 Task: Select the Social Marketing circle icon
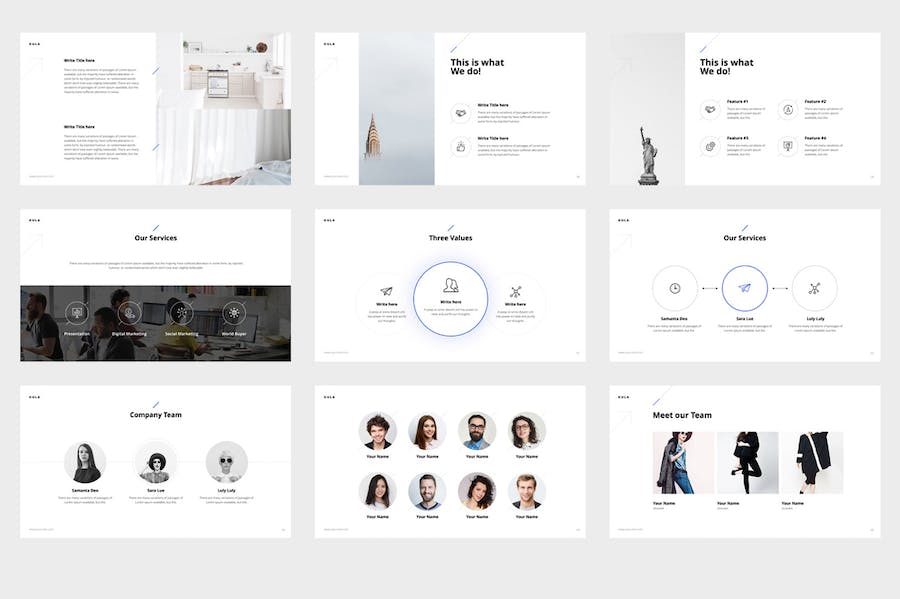click(x=181, y=312)
